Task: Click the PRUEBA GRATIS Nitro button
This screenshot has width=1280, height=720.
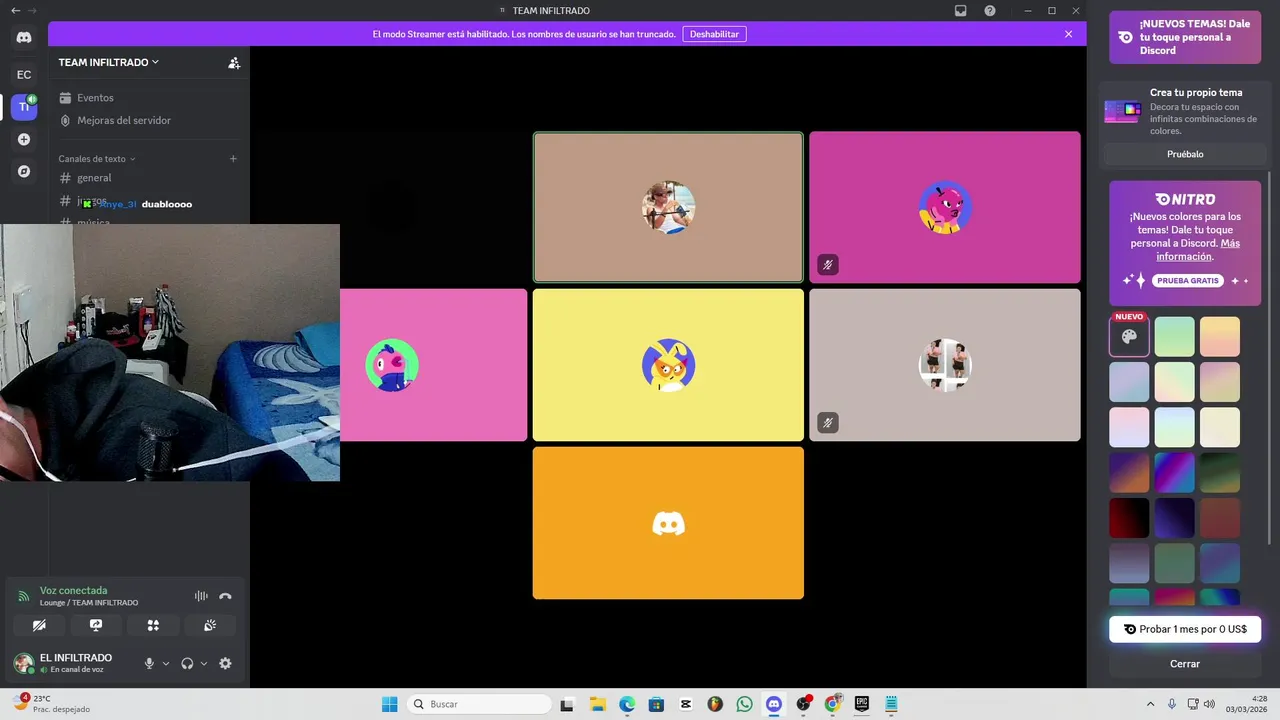Action: click(1187, 281)
